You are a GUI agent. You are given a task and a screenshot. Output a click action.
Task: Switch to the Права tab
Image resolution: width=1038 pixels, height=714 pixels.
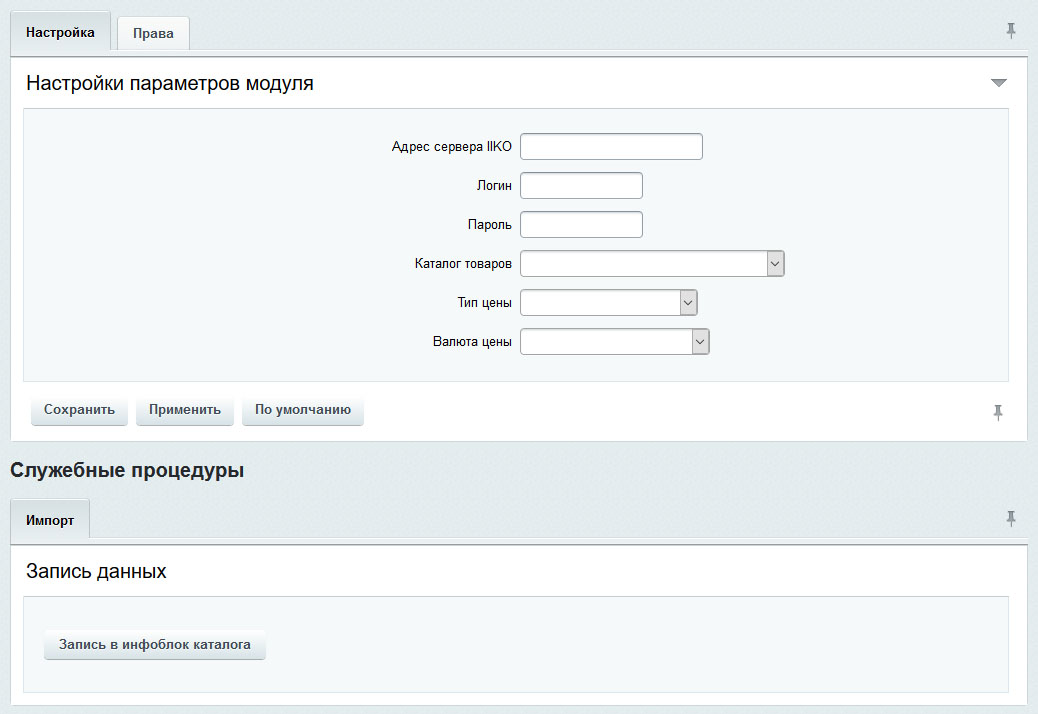pyautogui.click(x=153, y=34)
